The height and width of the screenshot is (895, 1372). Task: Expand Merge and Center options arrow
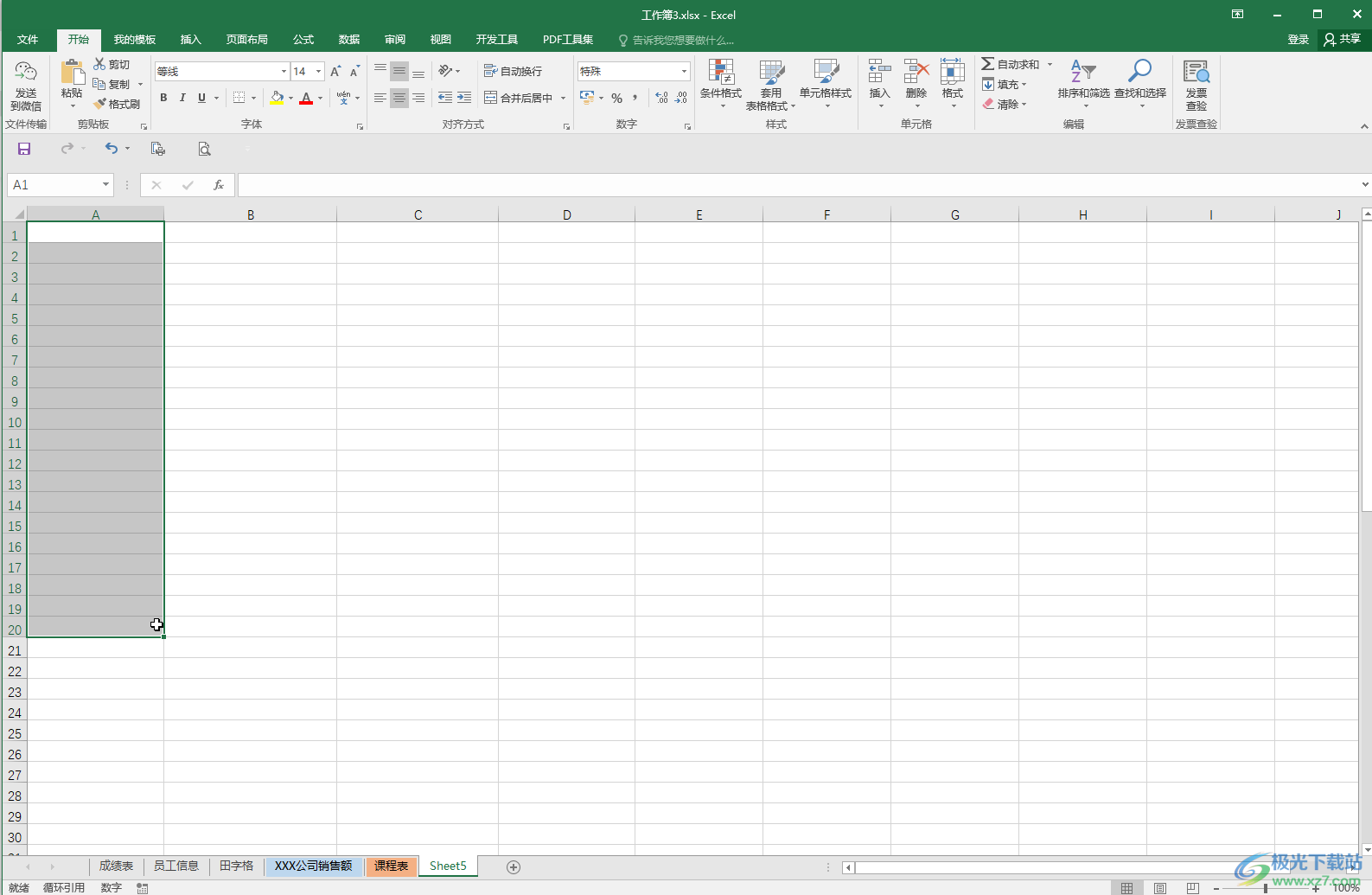click(x=563, y=98)
